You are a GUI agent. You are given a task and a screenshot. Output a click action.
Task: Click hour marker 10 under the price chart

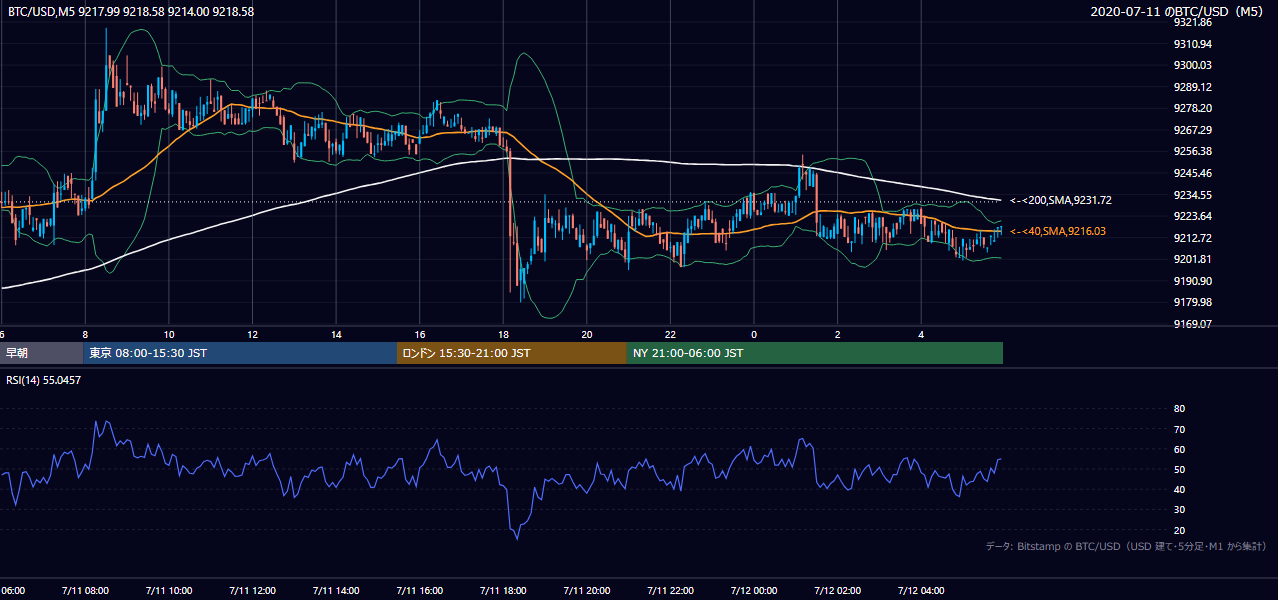(169, 334)
